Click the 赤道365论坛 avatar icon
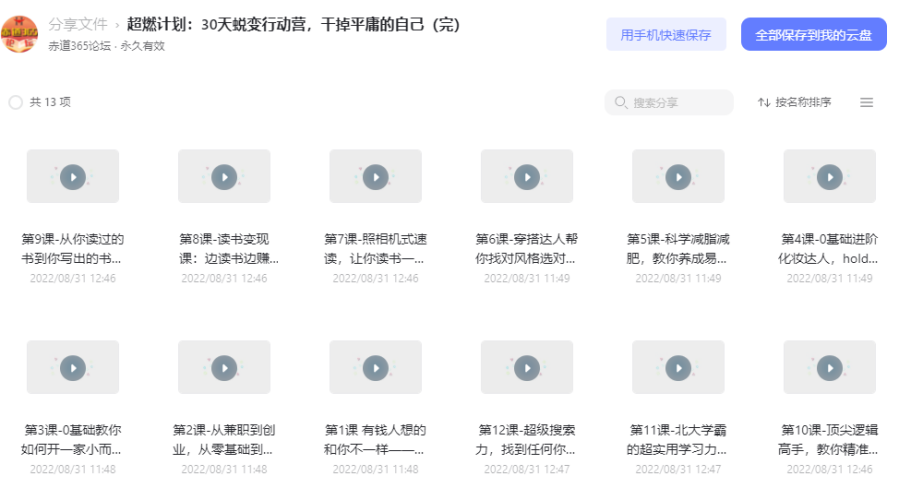The width and height of the screenshot is (911, 500). tap(19, 34)
